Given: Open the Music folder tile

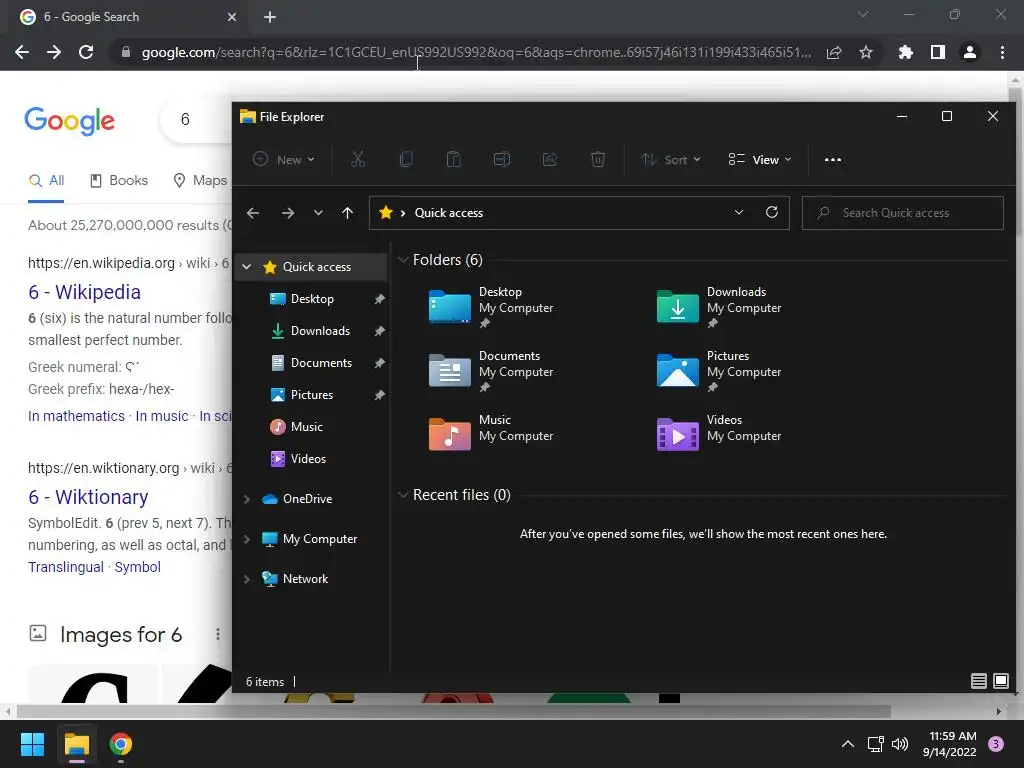Looking at the screenshot, I should [x=491, y=434].
